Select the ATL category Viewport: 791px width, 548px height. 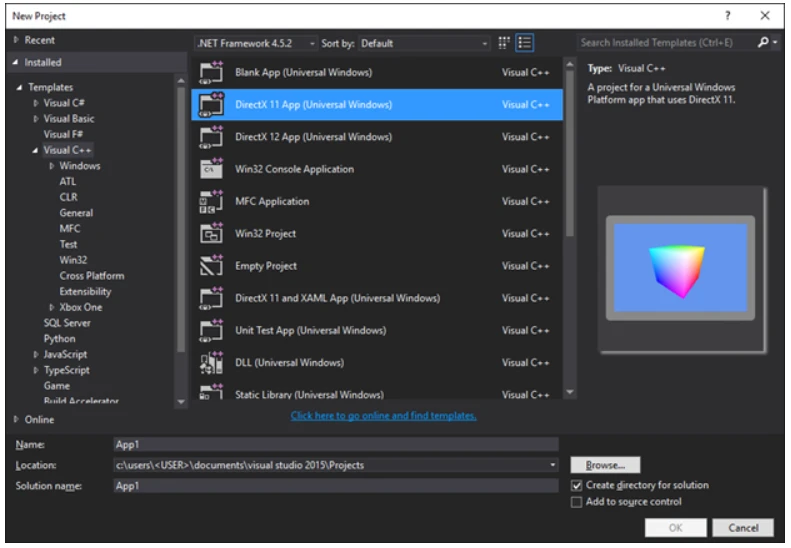click(68, 182)
